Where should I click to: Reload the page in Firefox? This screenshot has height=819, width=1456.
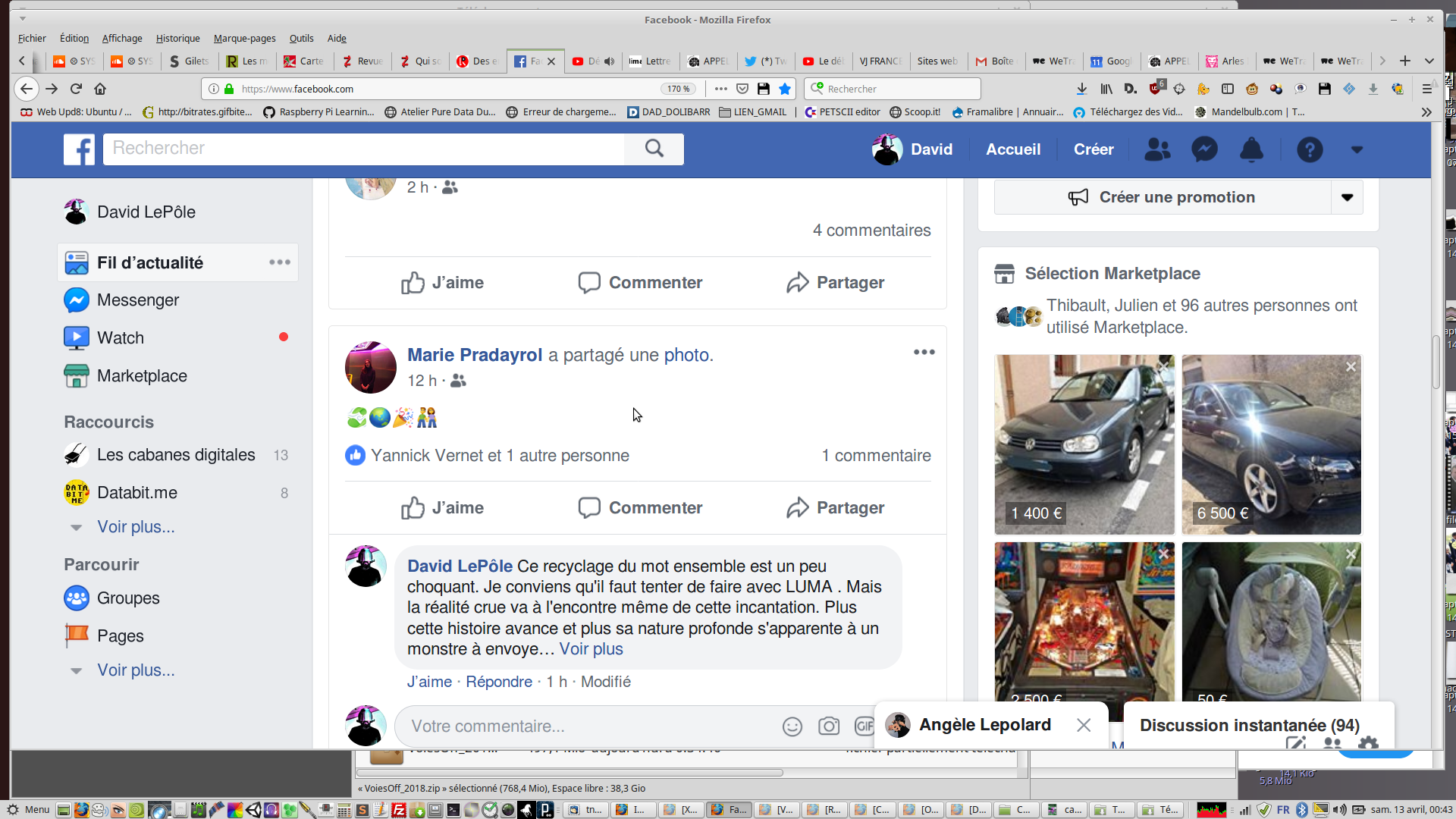76,89
